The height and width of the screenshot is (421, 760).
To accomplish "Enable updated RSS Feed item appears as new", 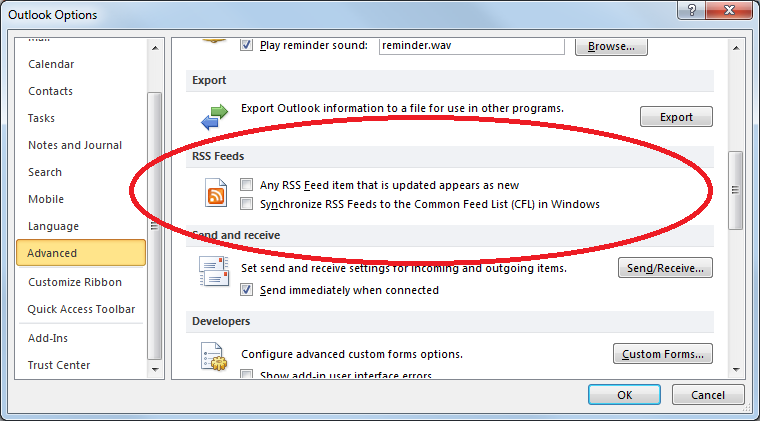I will tap(246, 185).
